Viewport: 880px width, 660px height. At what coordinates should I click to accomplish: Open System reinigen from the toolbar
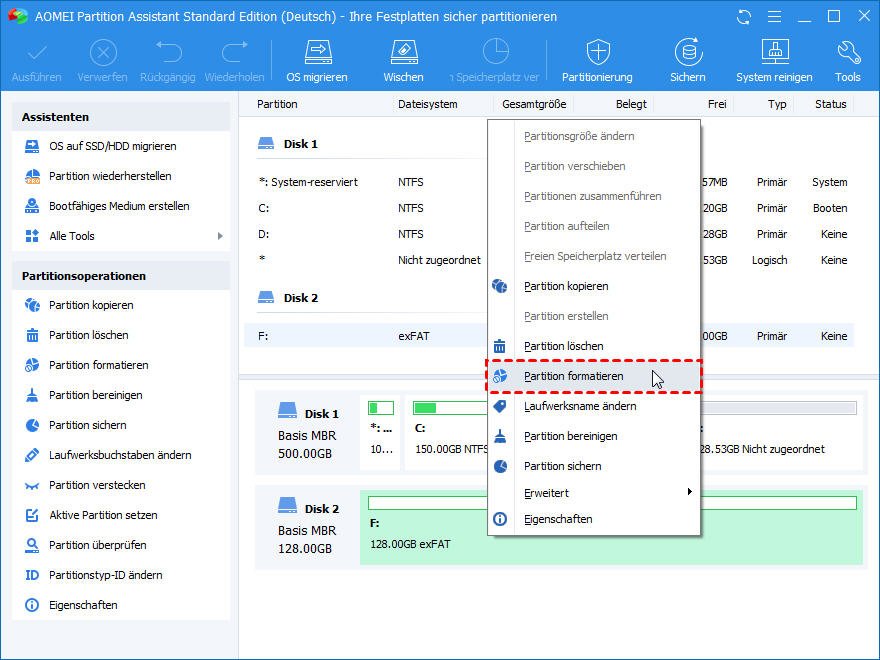pyautogui.click(x=774, y=61)
